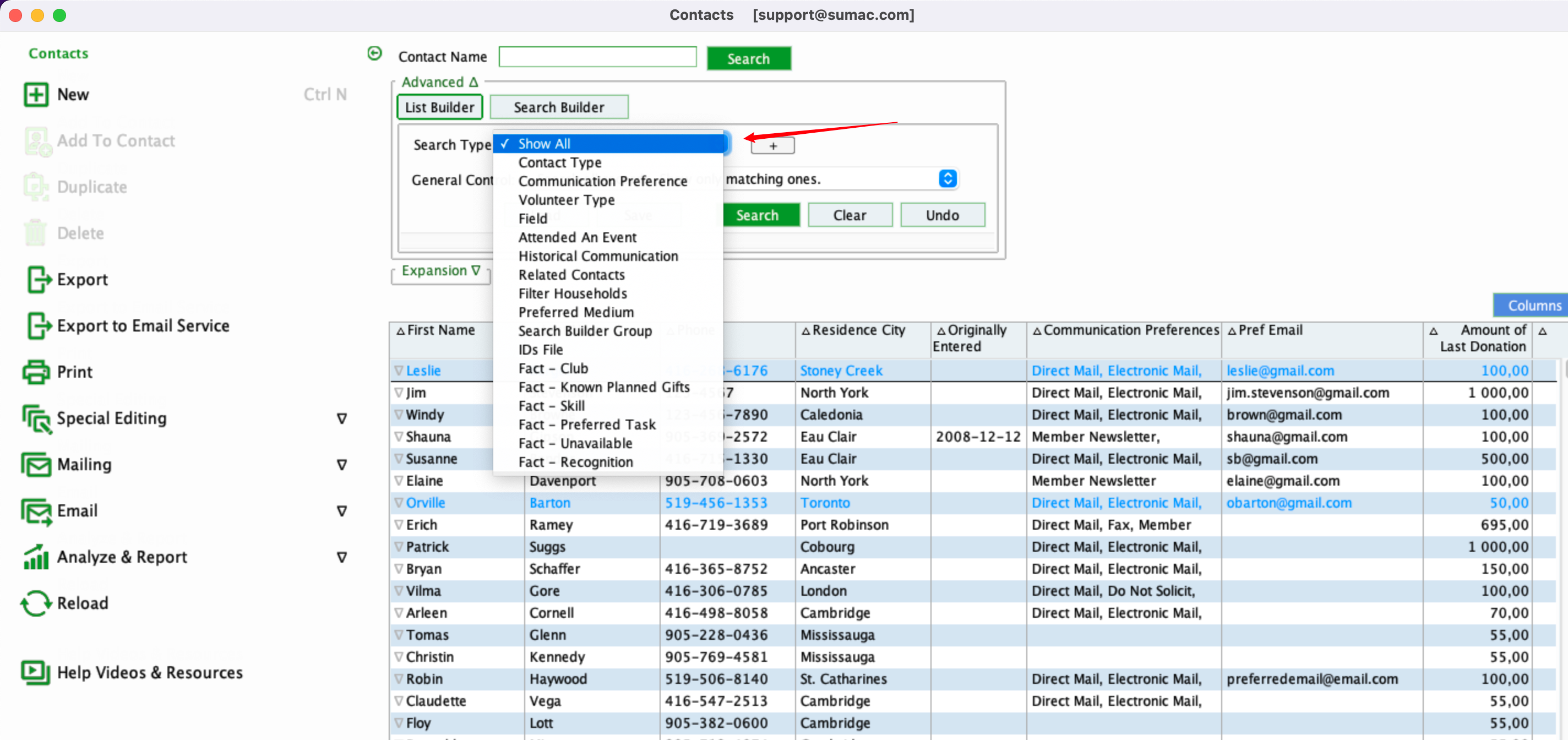1568x740 pixels.
Task: Click the Undo button
Action: pyautogui.click(x=942, y=215)
